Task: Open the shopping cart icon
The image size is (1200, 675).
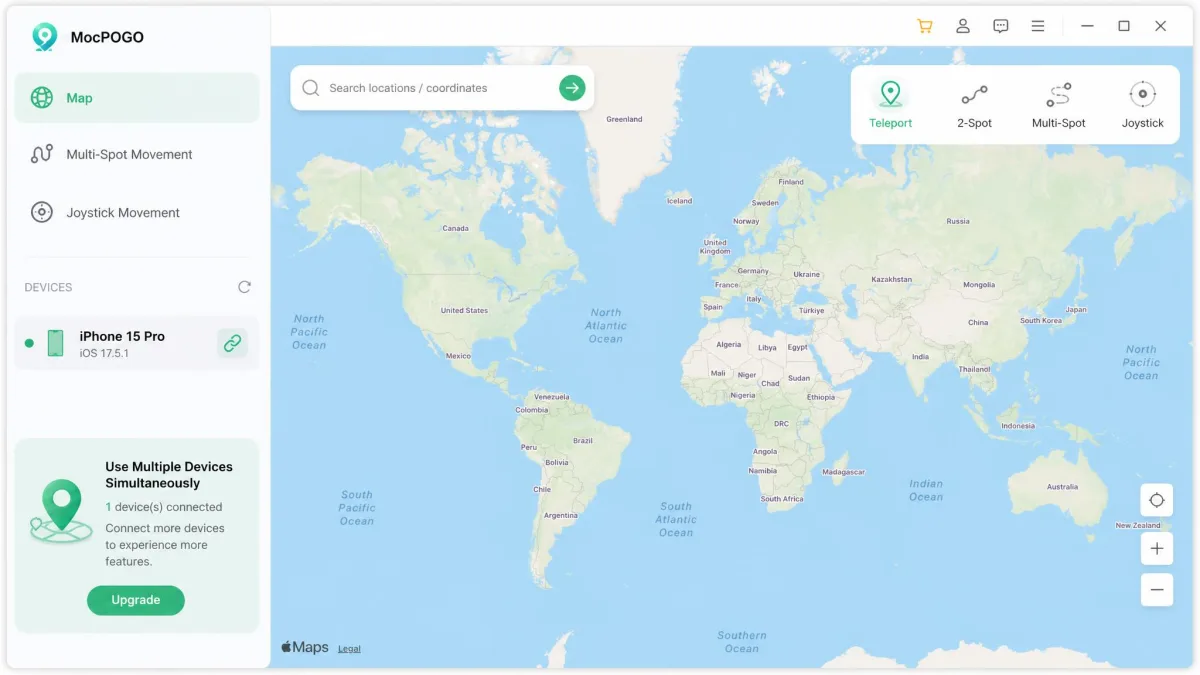Action: [925, 26]
